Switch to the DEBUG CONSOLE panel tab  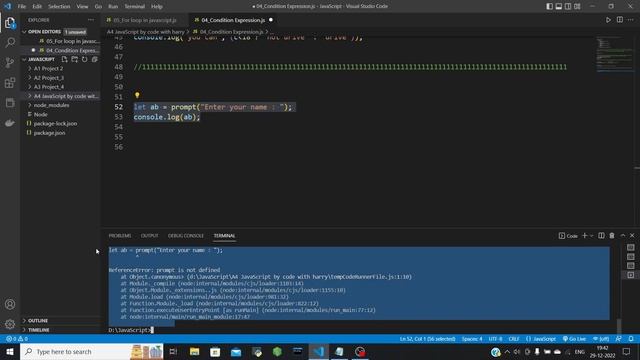click(186, 236)
